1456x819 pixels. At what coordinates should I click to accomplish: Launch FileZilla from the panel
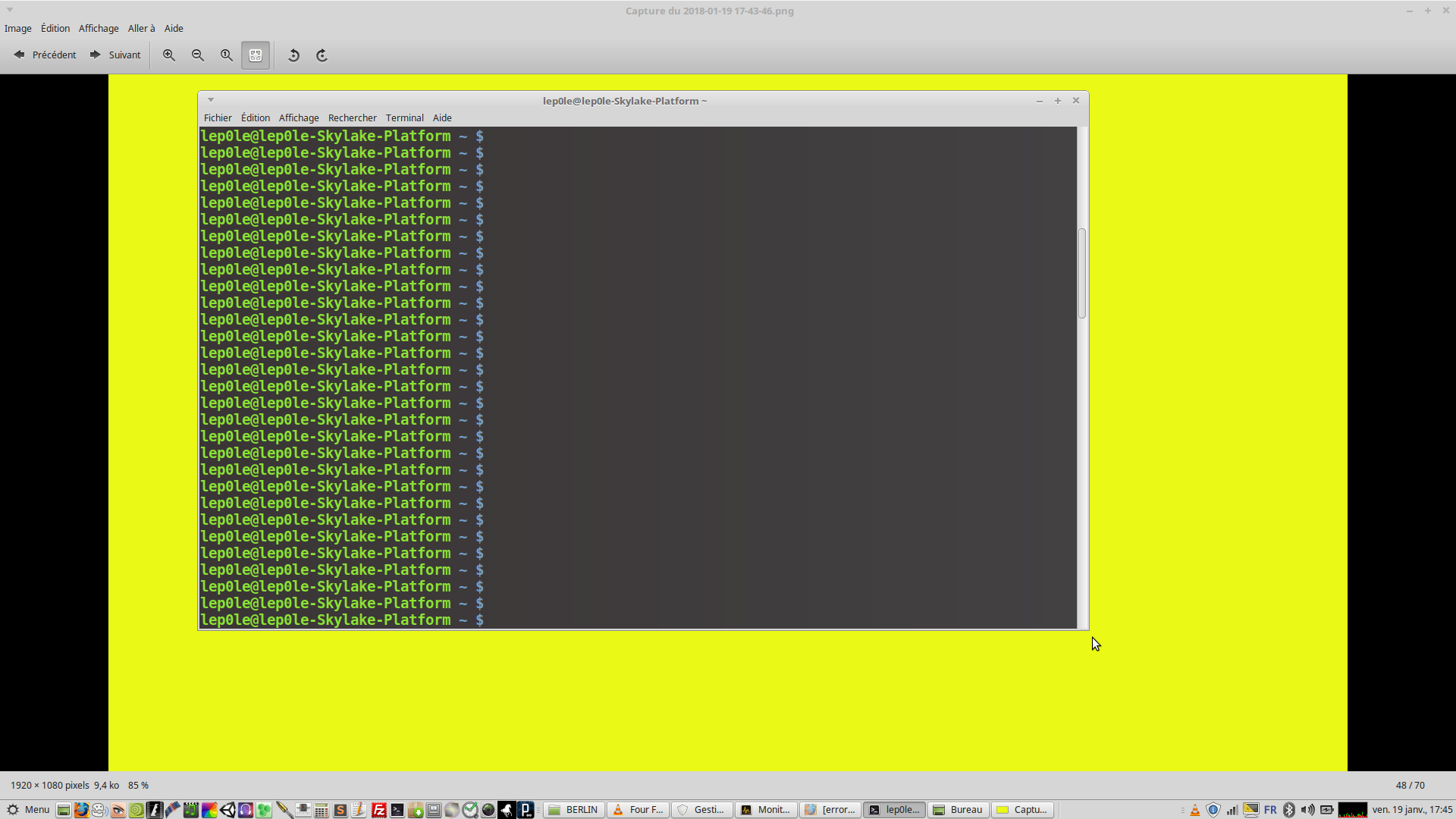coord(379,810)
